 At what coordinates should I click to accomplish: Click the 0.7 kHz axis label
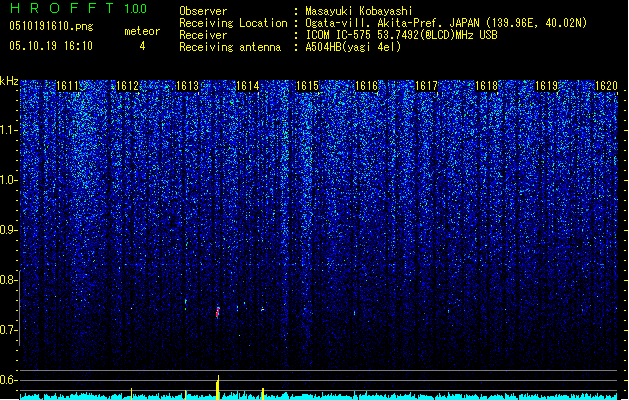click(9, 330)
